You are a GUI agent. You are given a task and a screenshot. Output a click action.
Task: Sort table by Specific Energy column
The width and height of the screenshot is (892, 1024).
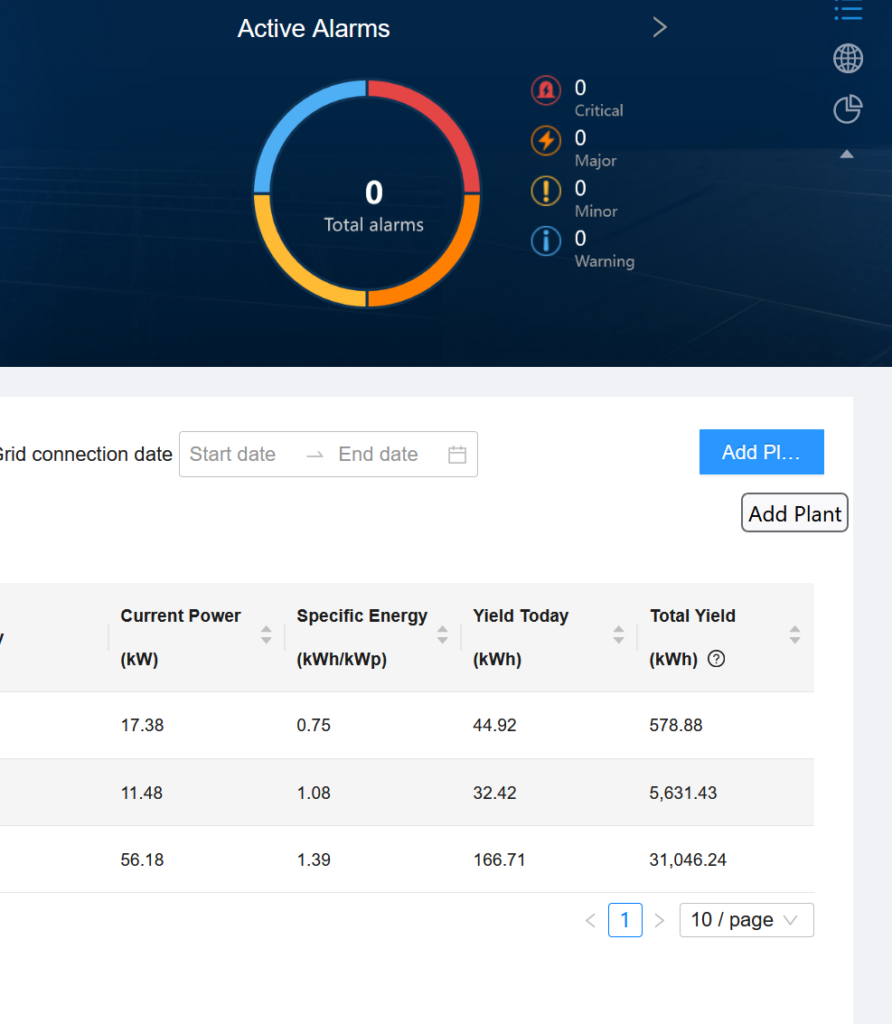click(442, 635)
